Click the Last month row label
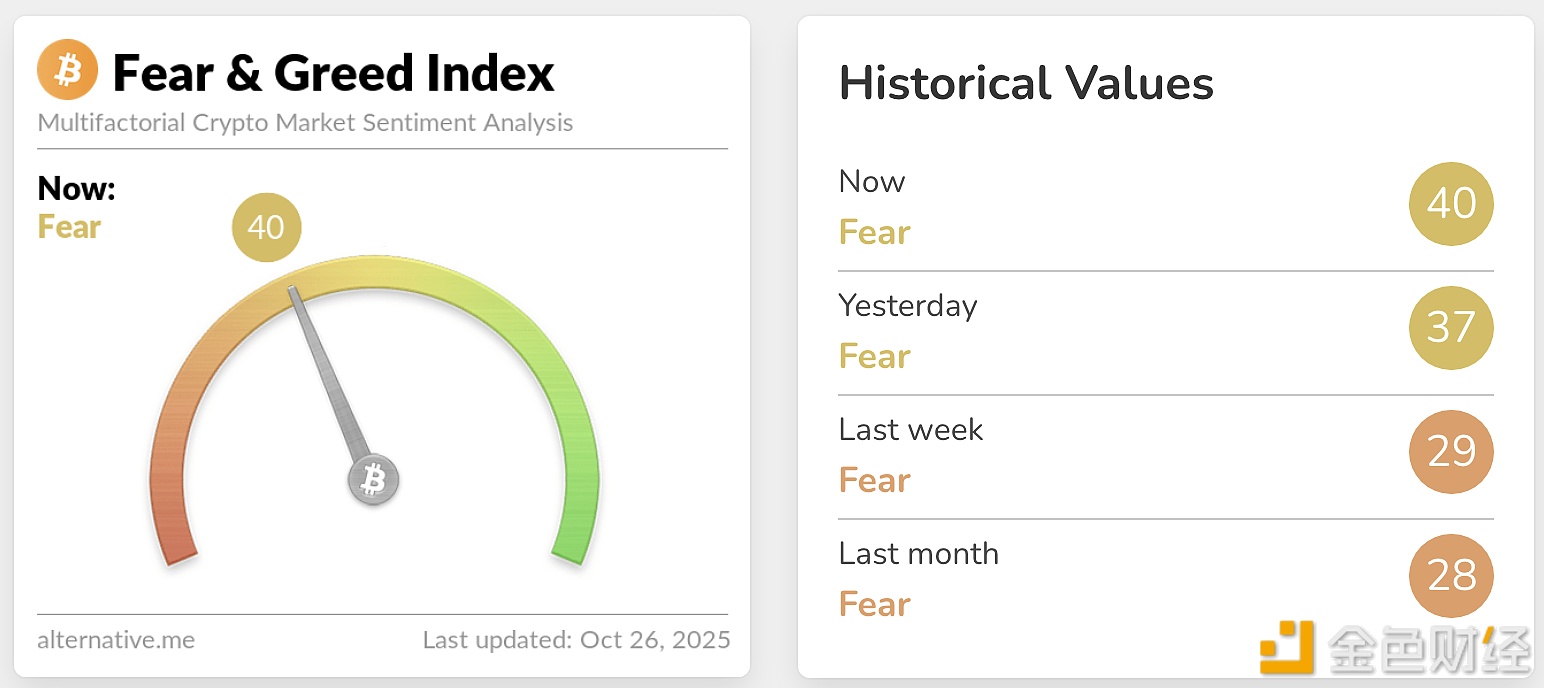Screen dimensions: 1544x688 919,553
